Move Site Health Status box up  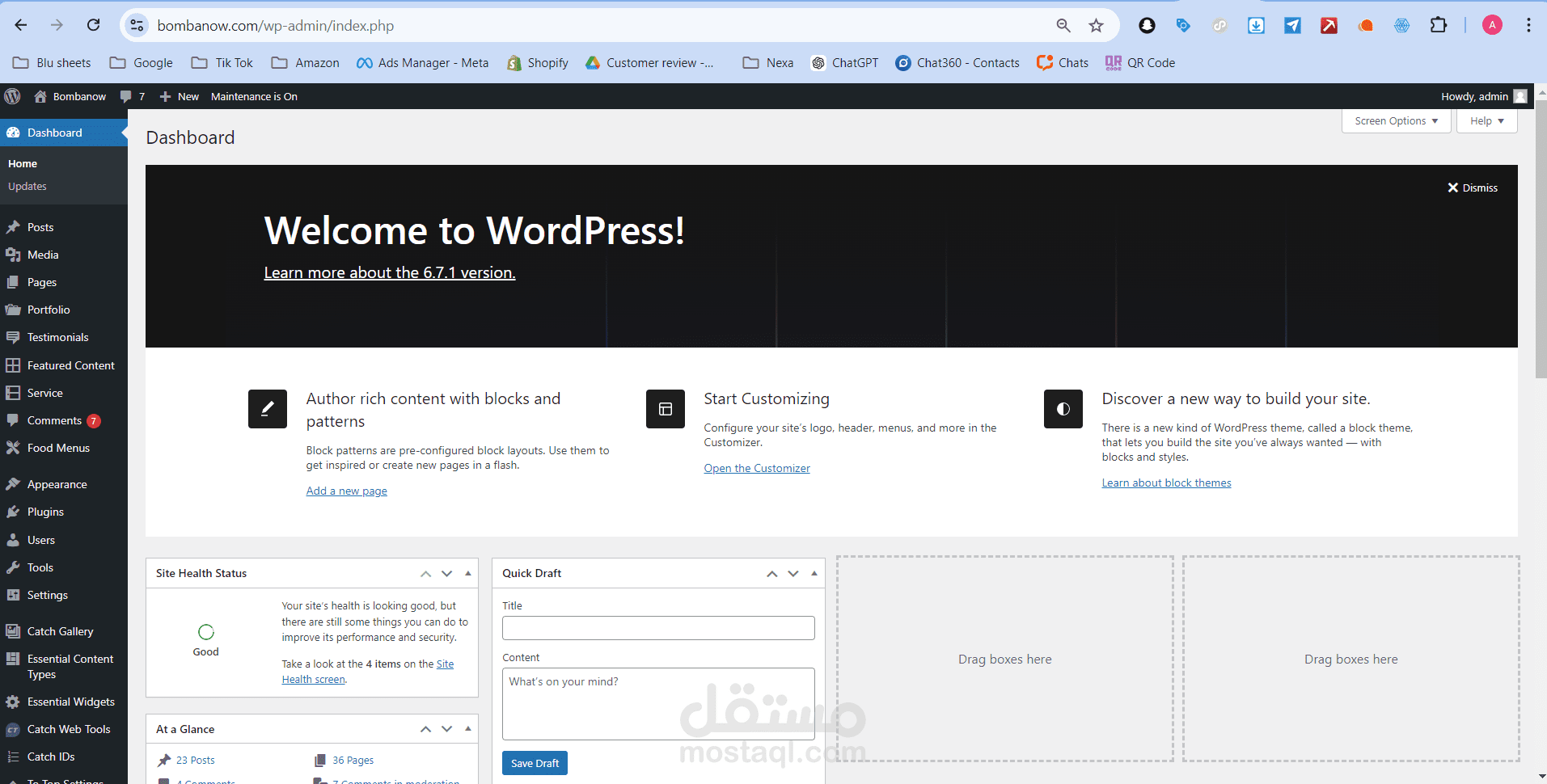point(426,573)
